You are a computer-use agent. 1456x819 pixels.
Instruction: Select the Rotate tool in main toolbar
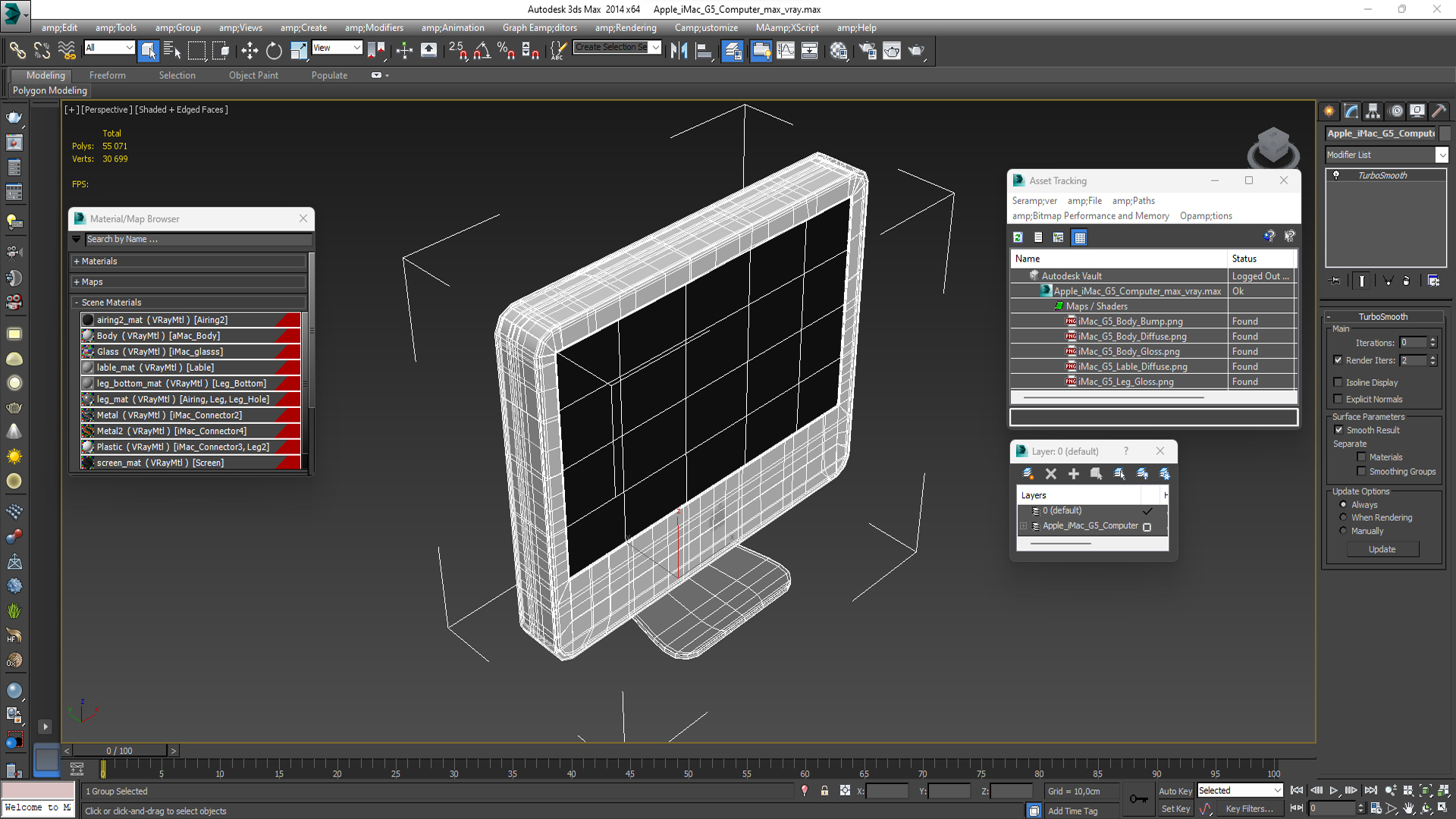click(274, 51)
